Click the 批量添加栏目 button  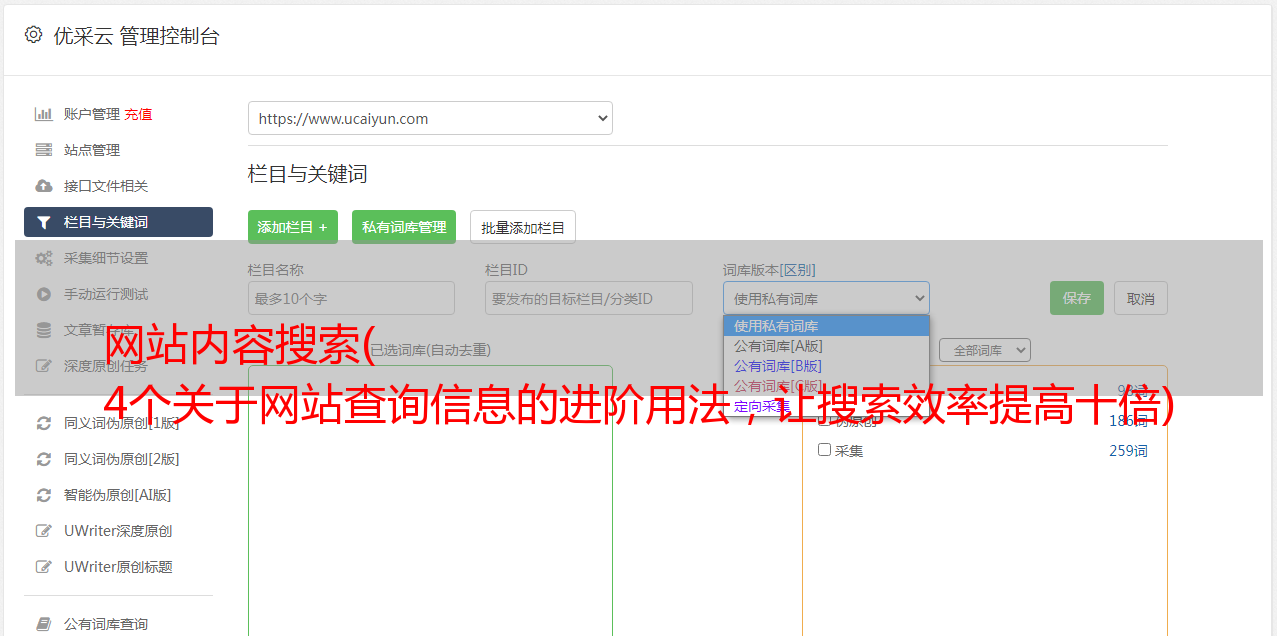pos(523,227)
